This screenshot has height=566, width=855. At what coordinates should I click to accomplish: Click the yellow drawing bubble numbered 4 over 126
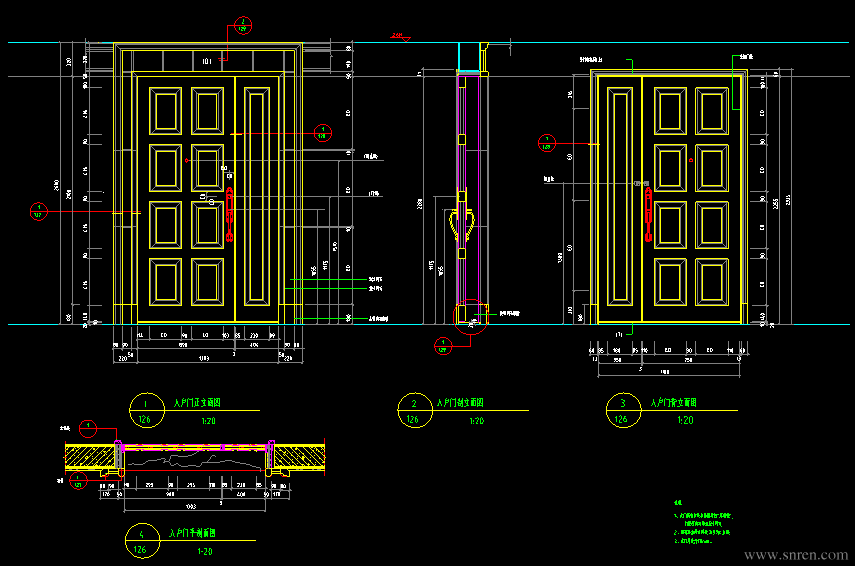click(142, 540)
